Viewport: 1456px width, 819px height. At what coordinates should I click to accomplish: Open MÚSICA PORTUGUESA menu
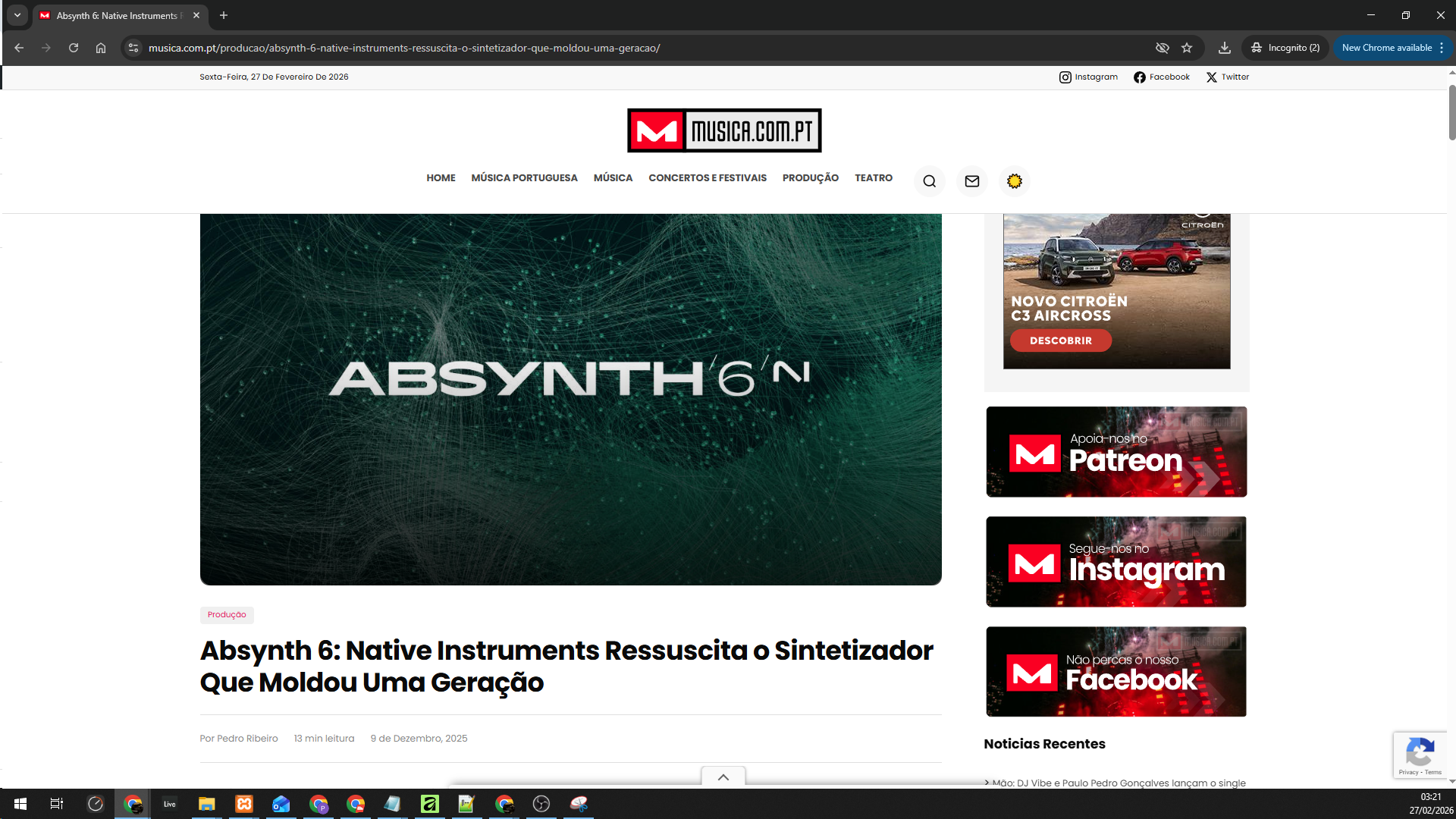[x=524, y=178]
